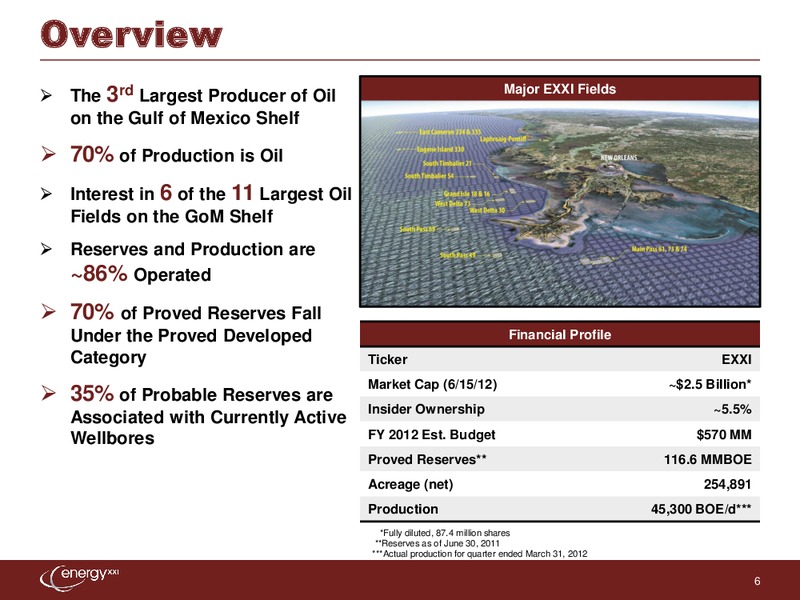800x600 pixels.
Task: Click the South Pass 89 map label
Action: pyautogui.click(x=417, y=230)
